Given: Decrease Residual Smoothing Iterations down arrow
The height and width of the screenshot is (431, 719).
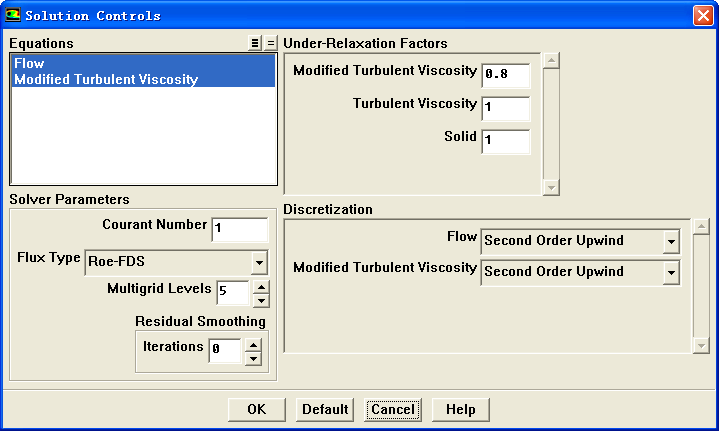Looking at the screenshot, I should tap(252, 357).
